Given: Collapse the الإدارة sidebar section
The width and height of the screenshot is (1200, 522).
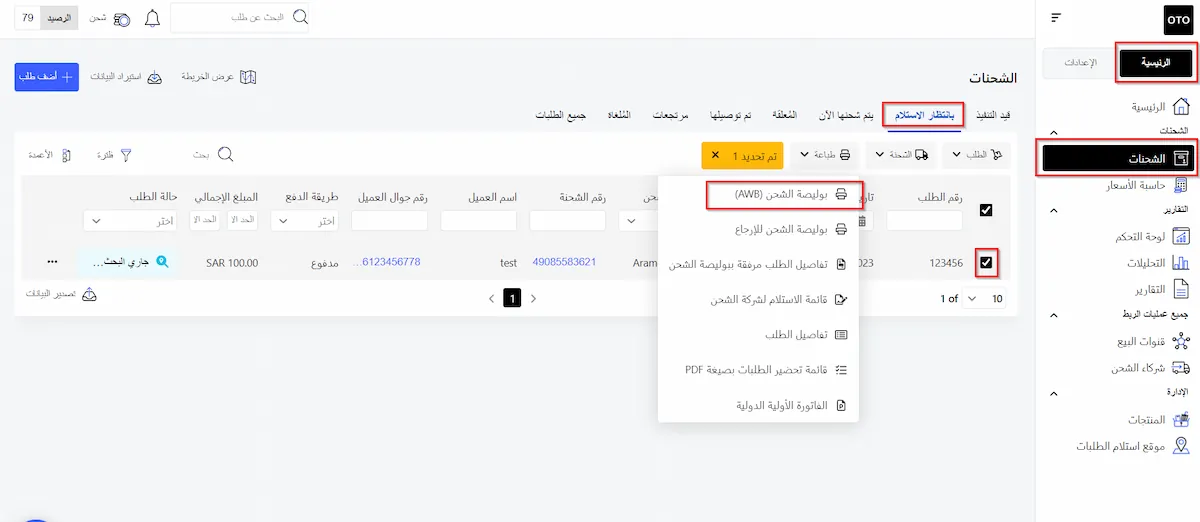Looking at the screenshot, I should coord(1054,394).
